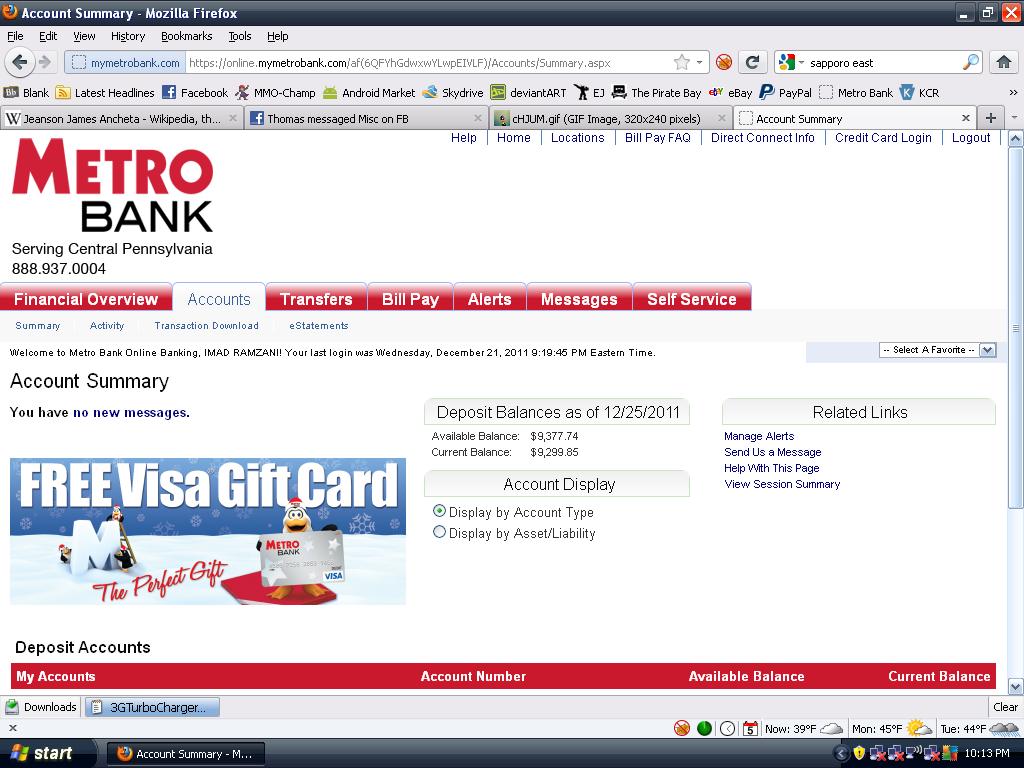The width and height of the screenshot is (1024, 768).
Task: Click the Activity sub-navigation link
Action: 106,325
